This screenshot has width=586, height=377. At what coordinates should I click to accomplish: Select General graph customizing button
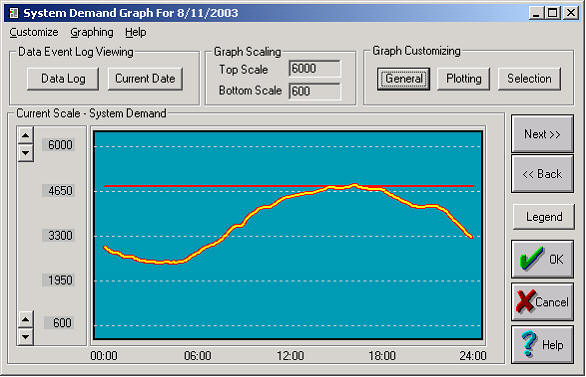pyautogui.click(x=404, y=79)
